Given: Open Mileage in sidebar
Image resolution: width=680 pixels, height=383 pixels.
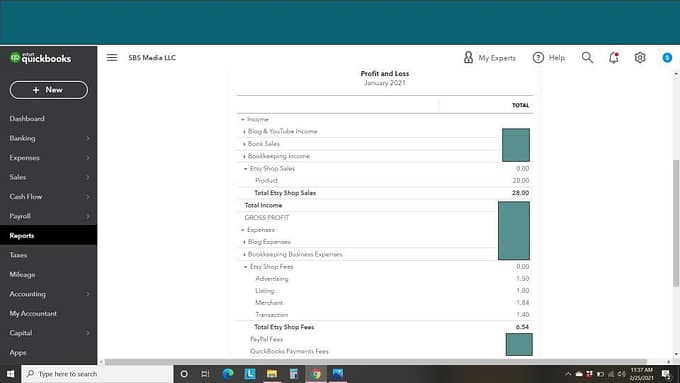Looking at the screenshot, I should tap(22, 275).
